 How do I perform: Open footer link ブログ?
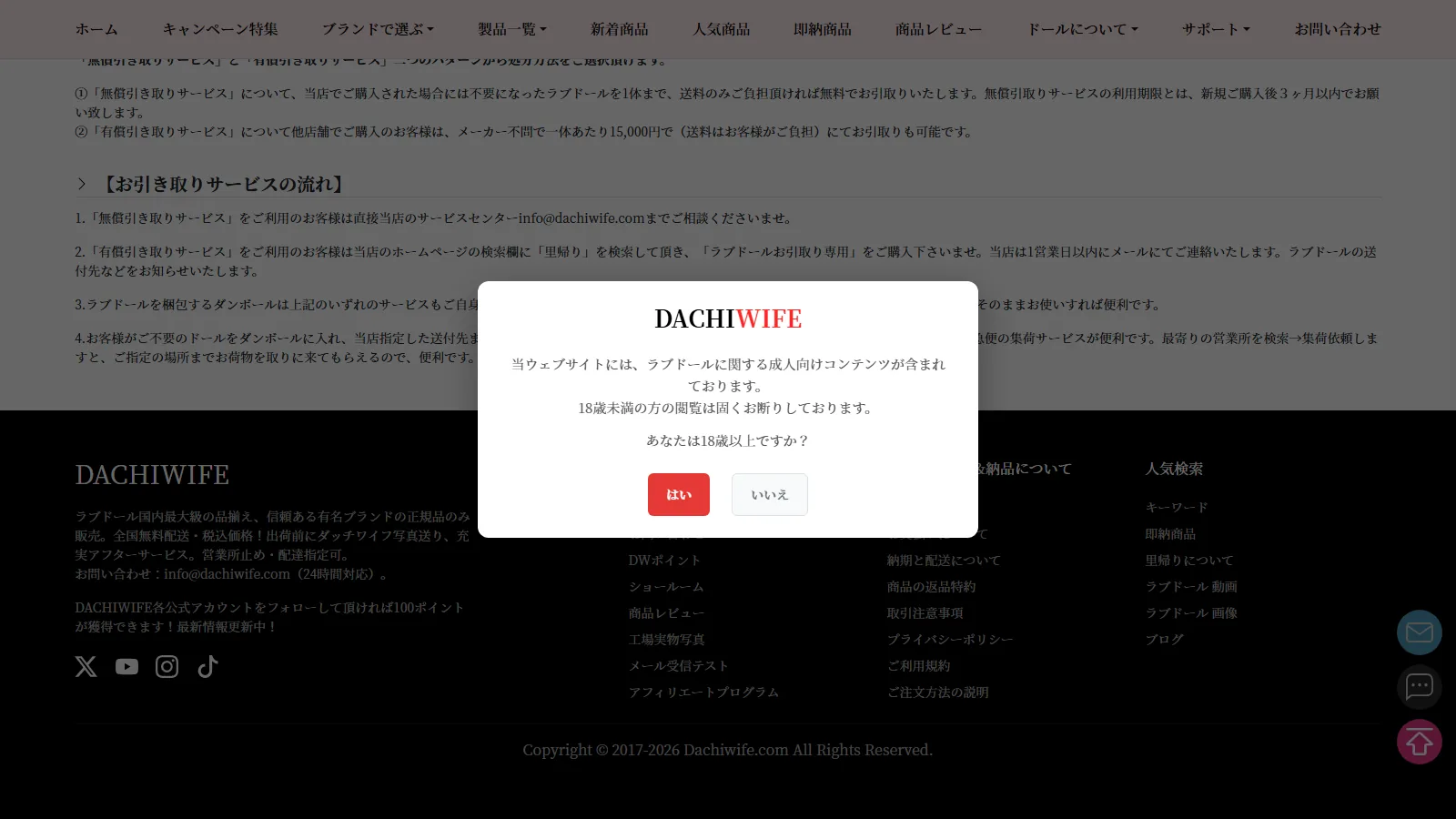click(1165, 640)
